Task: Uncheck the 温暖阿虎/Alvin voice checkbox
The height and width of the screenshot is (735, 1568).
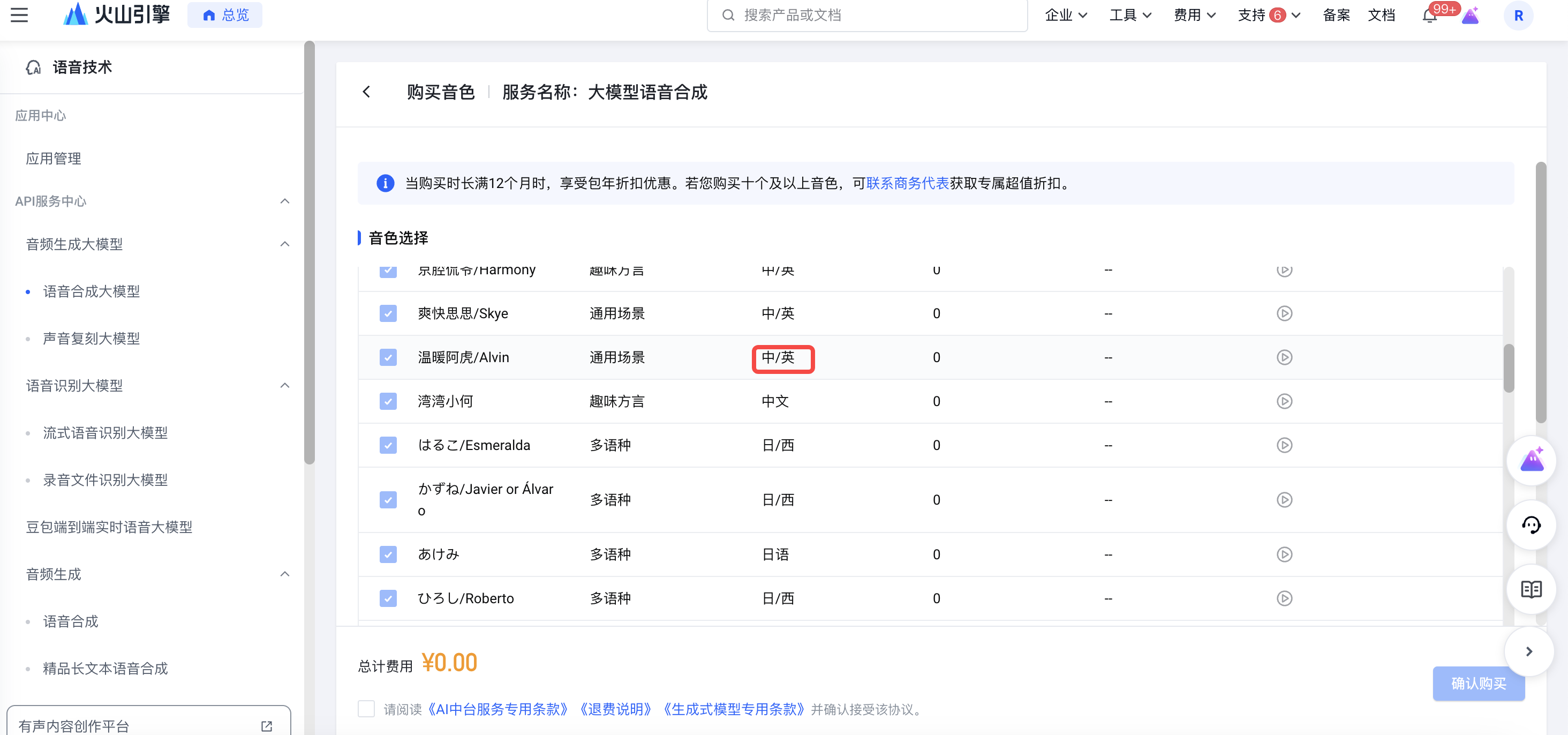Action: [x=388, y=357]
